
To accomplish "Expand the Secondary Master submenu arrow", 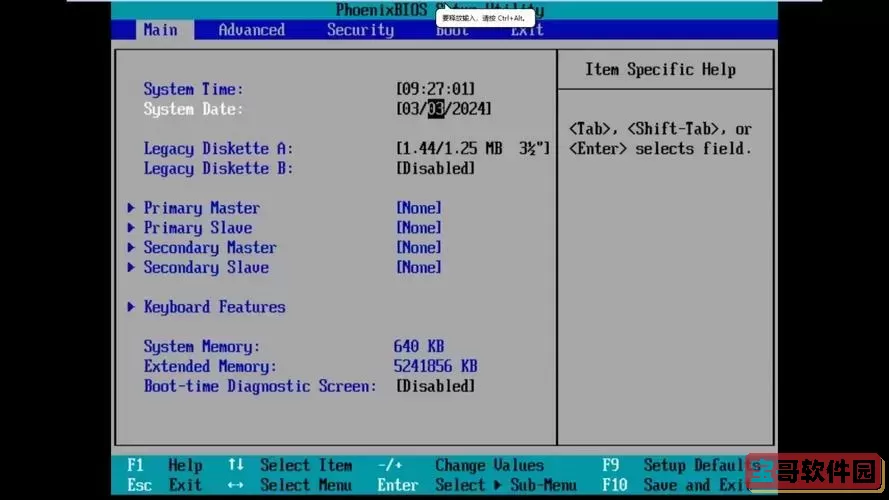I will point(131,248).
